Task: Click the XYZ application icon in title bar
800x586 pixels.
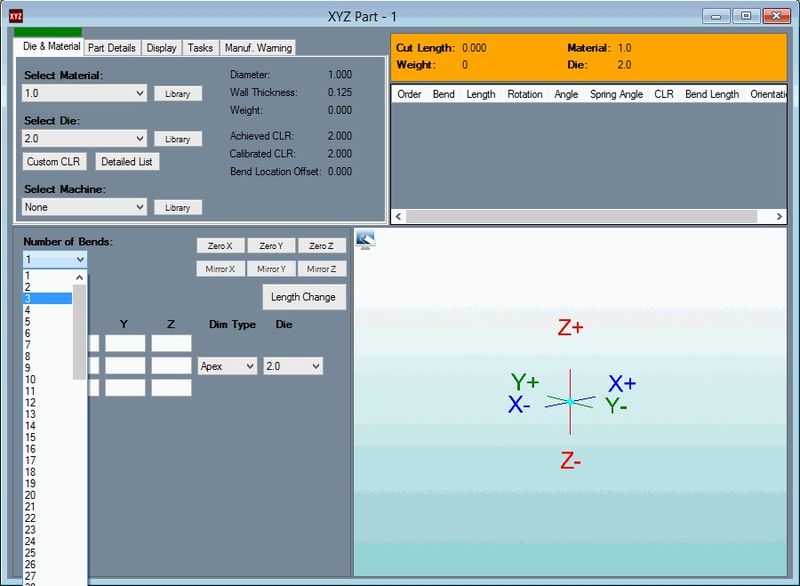Action: [16, 16]
